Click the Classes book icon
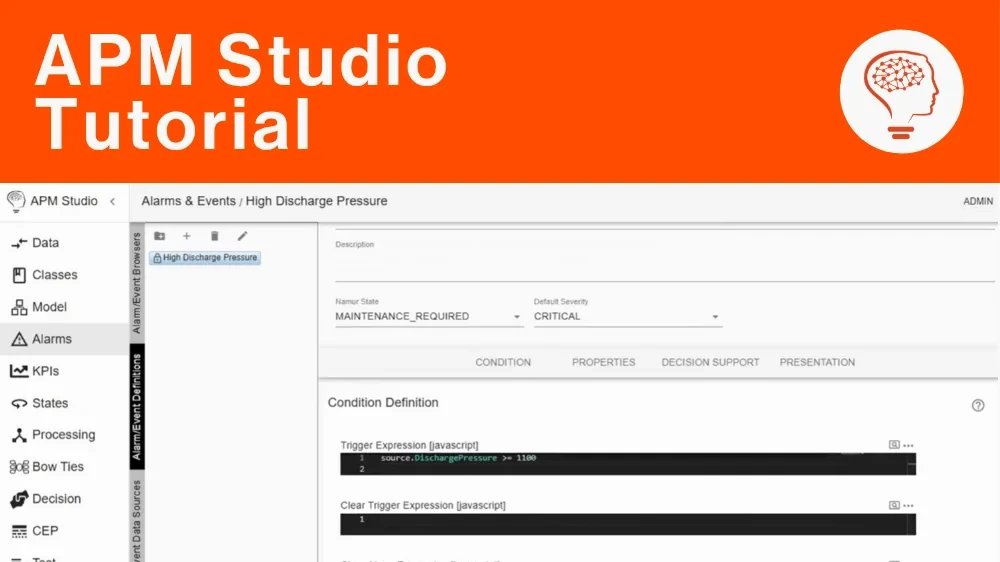1000x562 pixels. click(x=19, y=275)
